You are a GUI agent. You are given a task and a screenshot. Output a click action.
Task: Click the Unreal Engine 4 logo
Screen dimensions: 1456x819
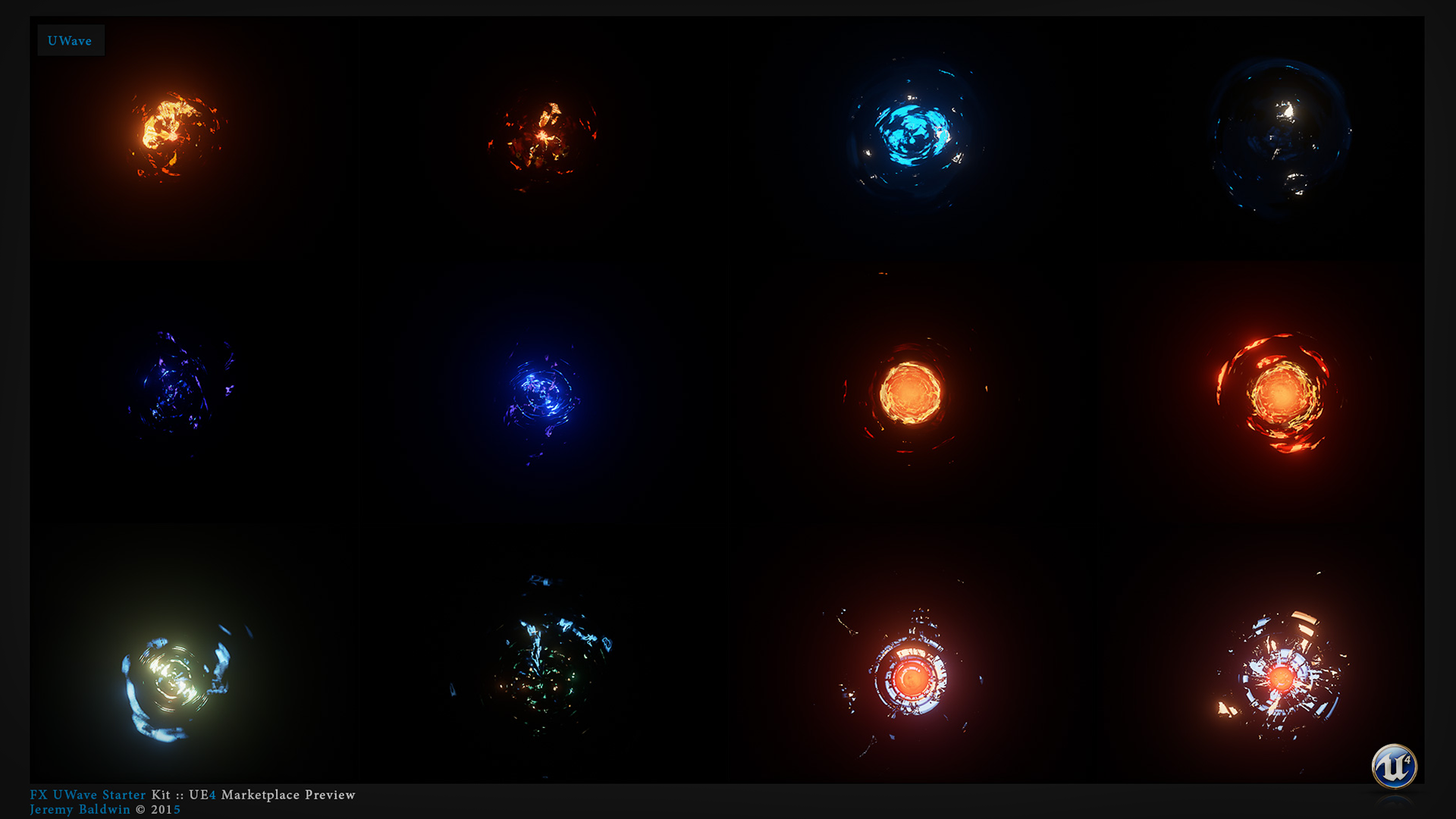1394,767
